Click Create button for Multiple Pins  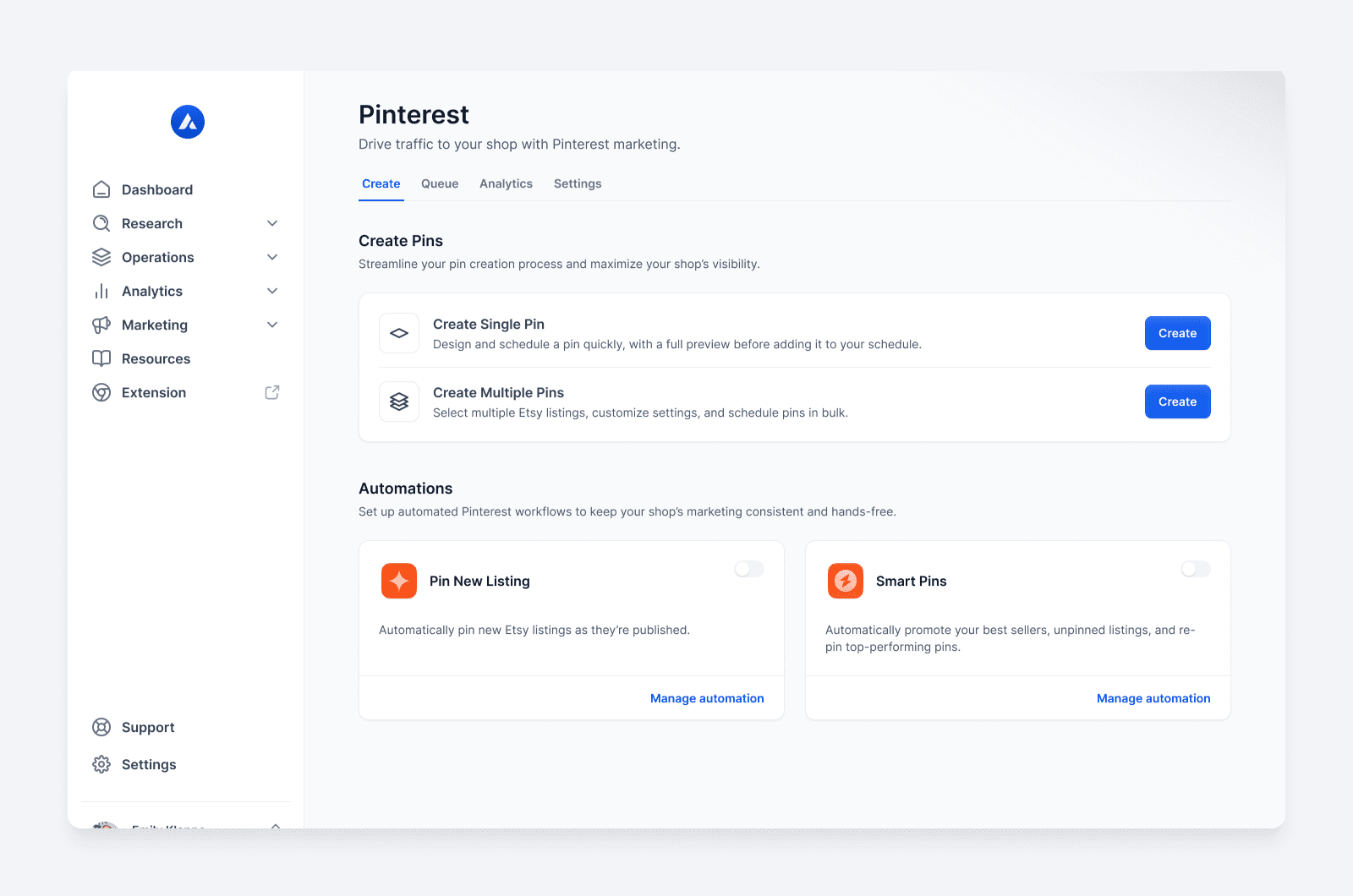tap(1178, 402)
